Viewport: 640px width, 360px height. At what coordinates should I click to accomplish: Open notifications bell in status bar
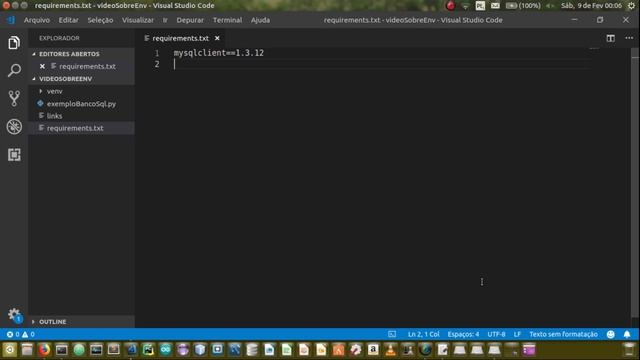(x=627, y=334)
